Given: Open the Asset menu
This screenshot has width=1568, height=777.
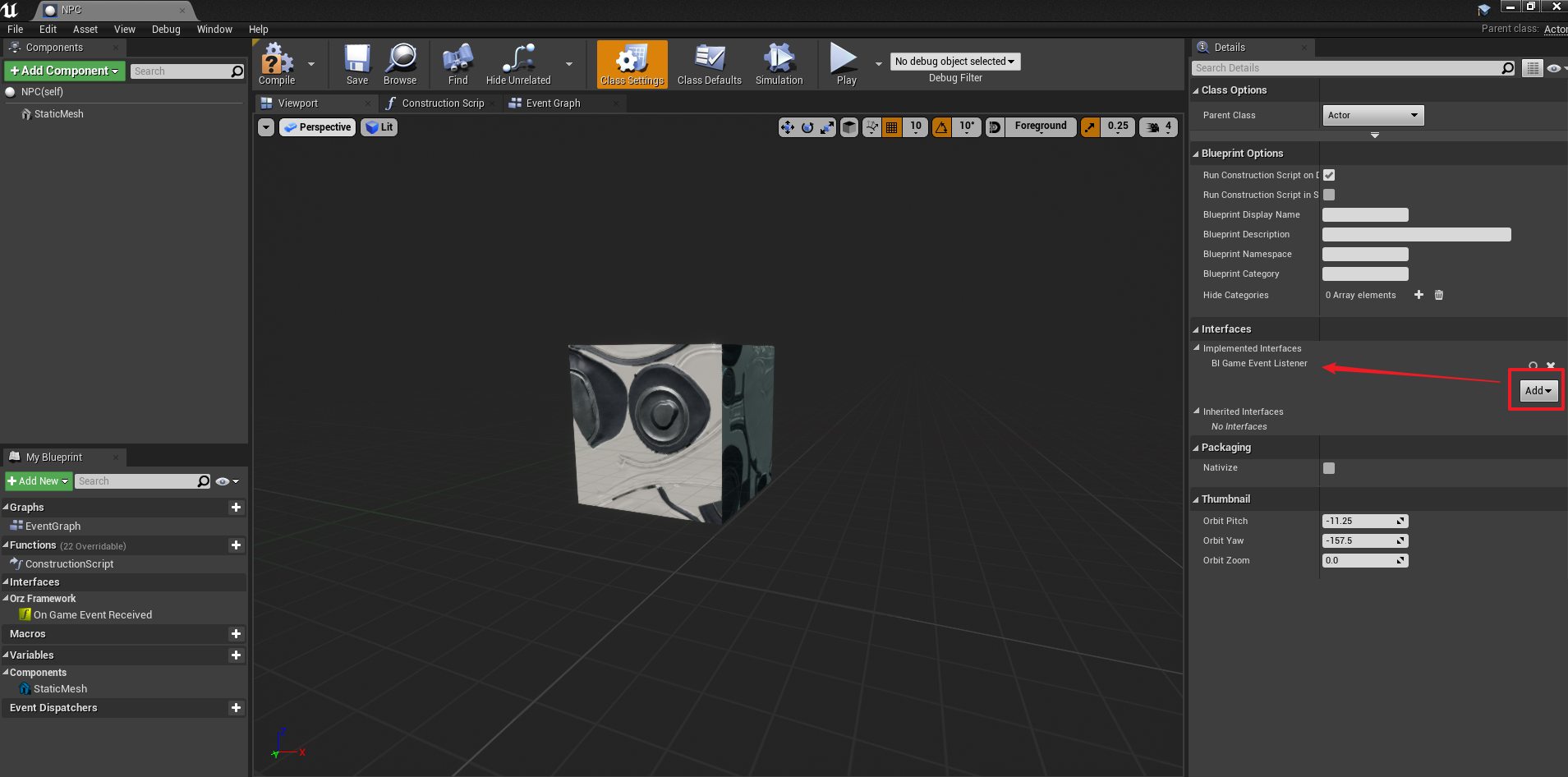Looking at the screenshot, I should click(85, 30).
